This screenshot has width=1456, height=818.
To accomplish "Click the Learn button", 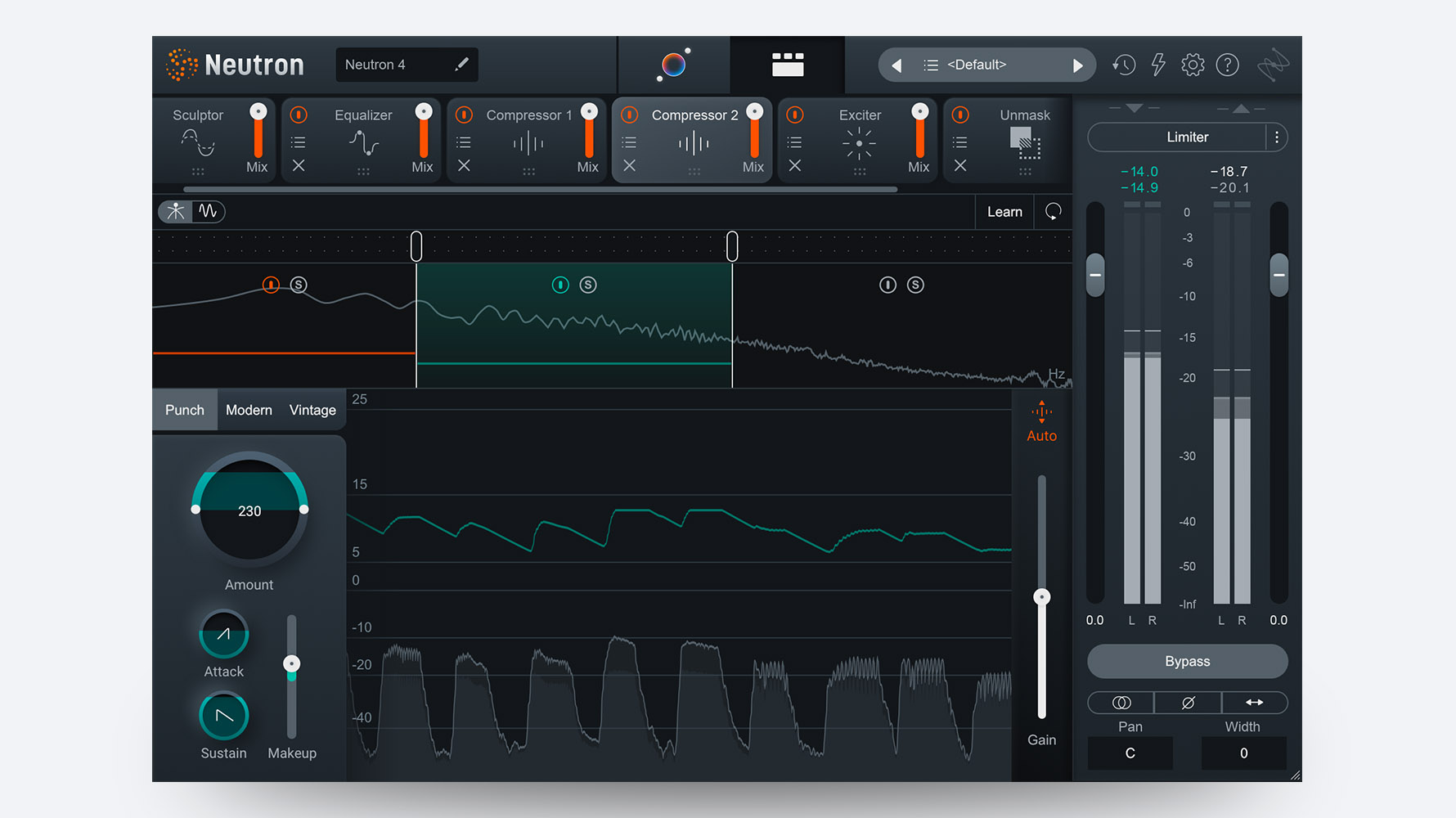I will click(1004, 212).
